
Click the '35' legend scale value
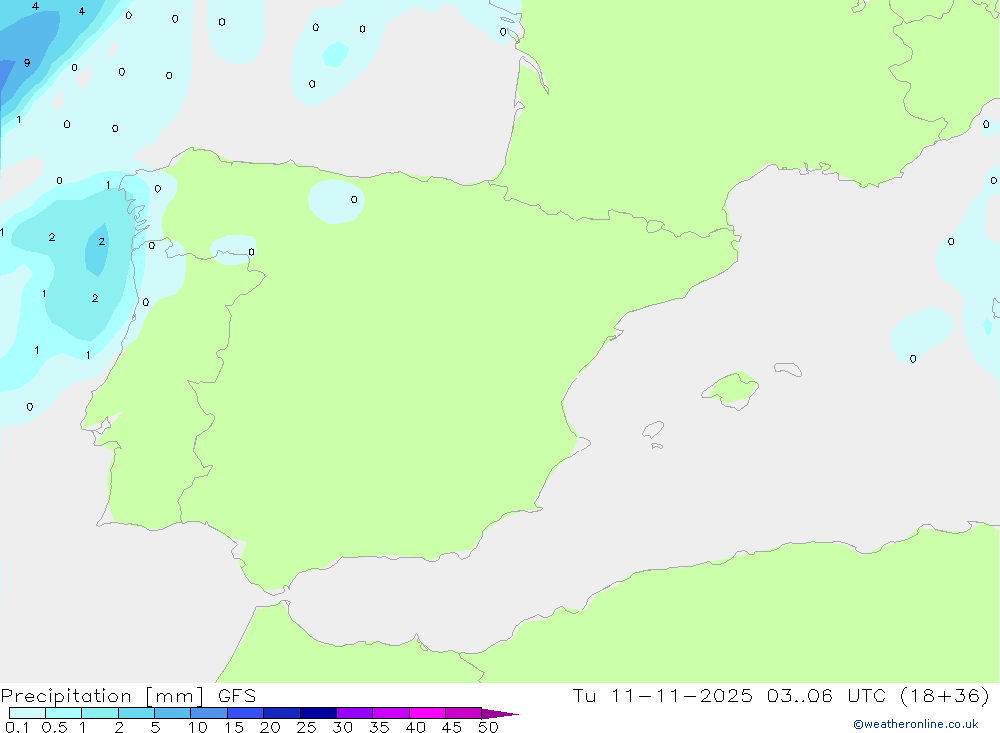tap(379, 727)
